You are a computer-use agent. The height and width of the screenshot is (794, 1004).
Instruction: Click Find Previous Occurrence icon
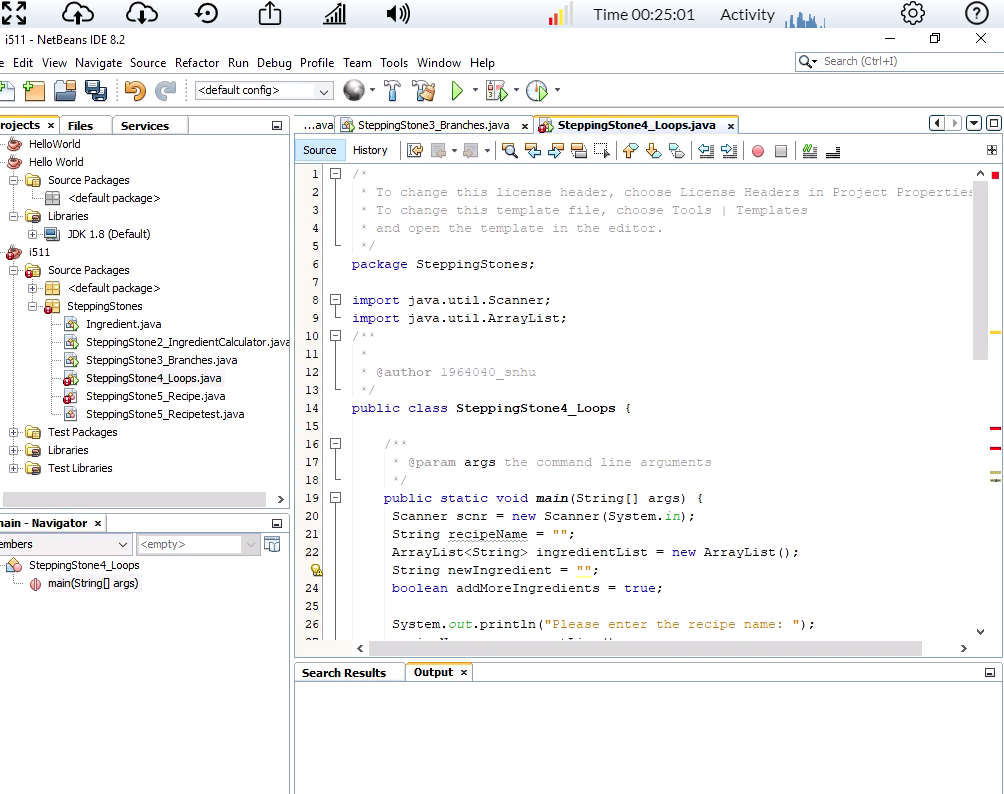[x=533, y=151]
